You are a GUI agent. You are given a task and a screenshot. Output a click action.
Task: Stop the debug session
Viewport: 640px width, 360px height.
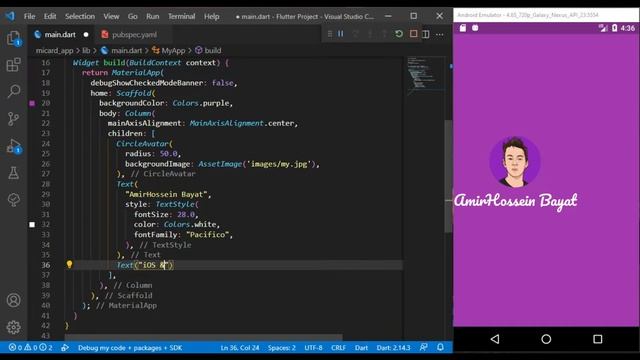click(413, 34)
